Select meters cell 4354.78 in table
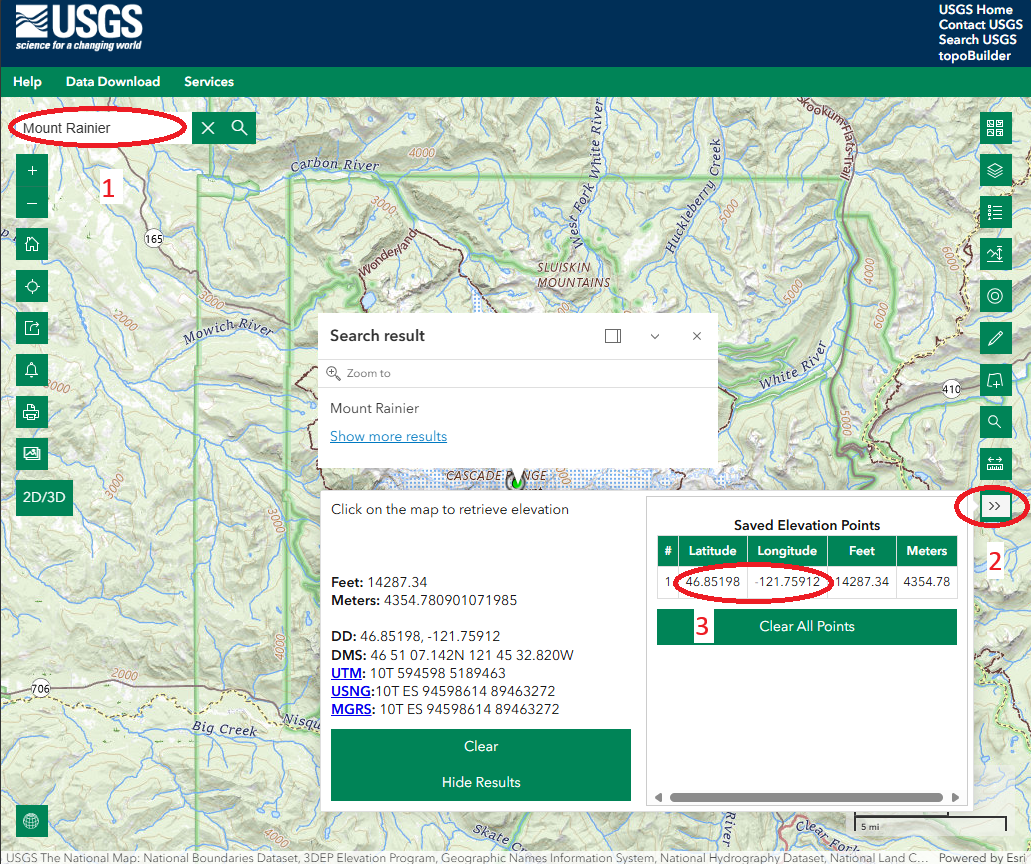The image size is (1031, 864). [926, 582]
